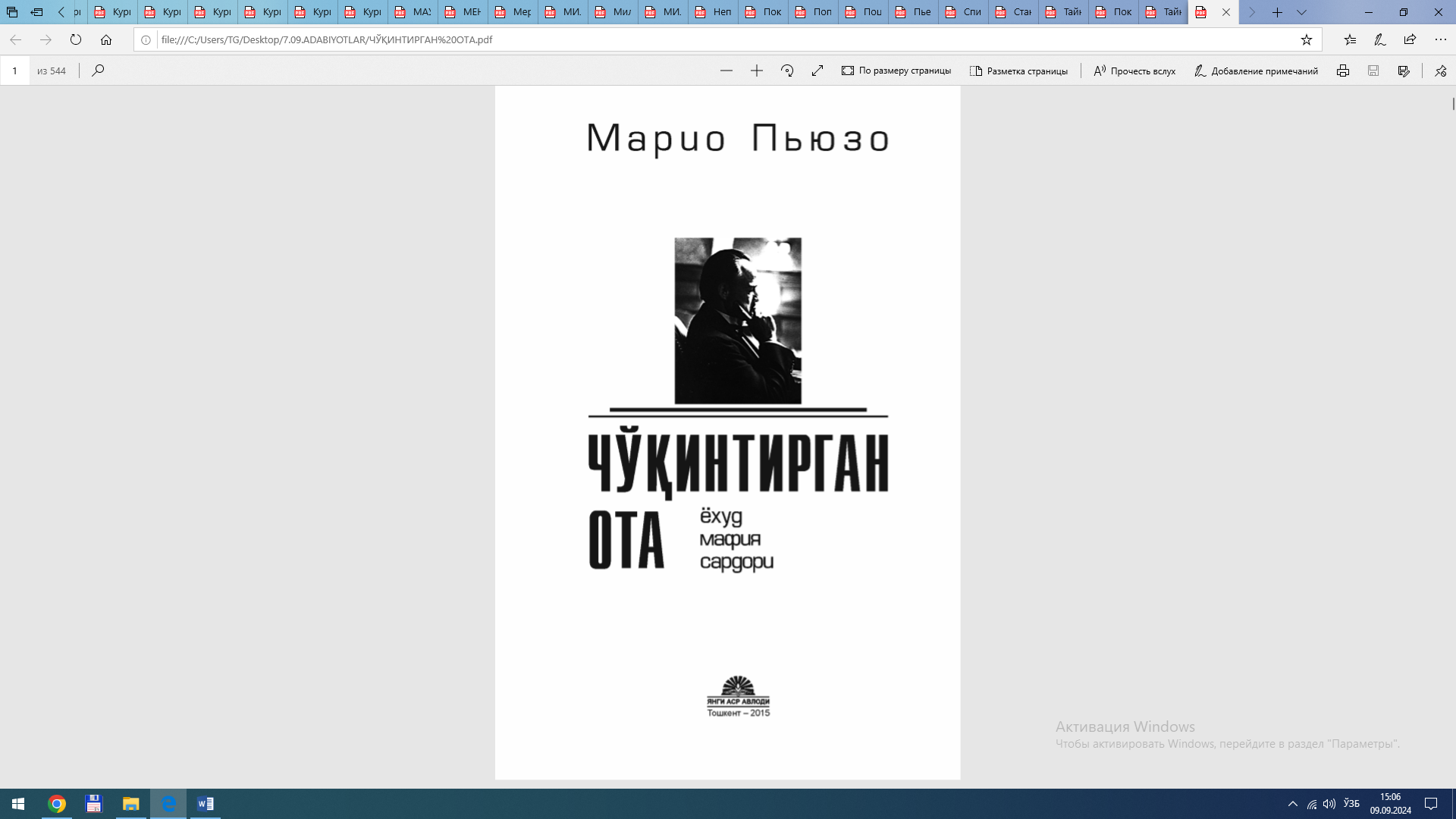This screenshot has height=819, width=1456.
Task: Switch to the 'Поц' tab
Action: click(864, 12)
